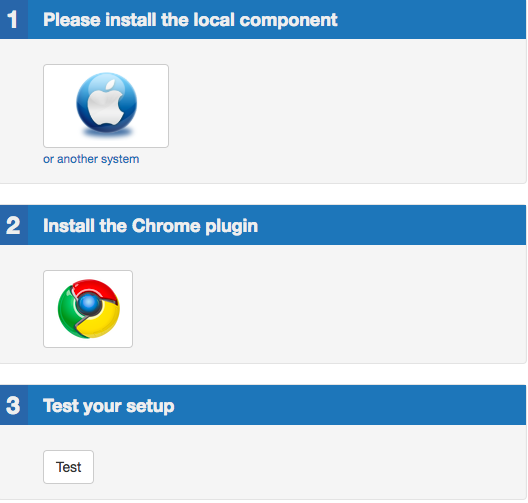Click the 'Please install the local component' heading

click(190, 20)
